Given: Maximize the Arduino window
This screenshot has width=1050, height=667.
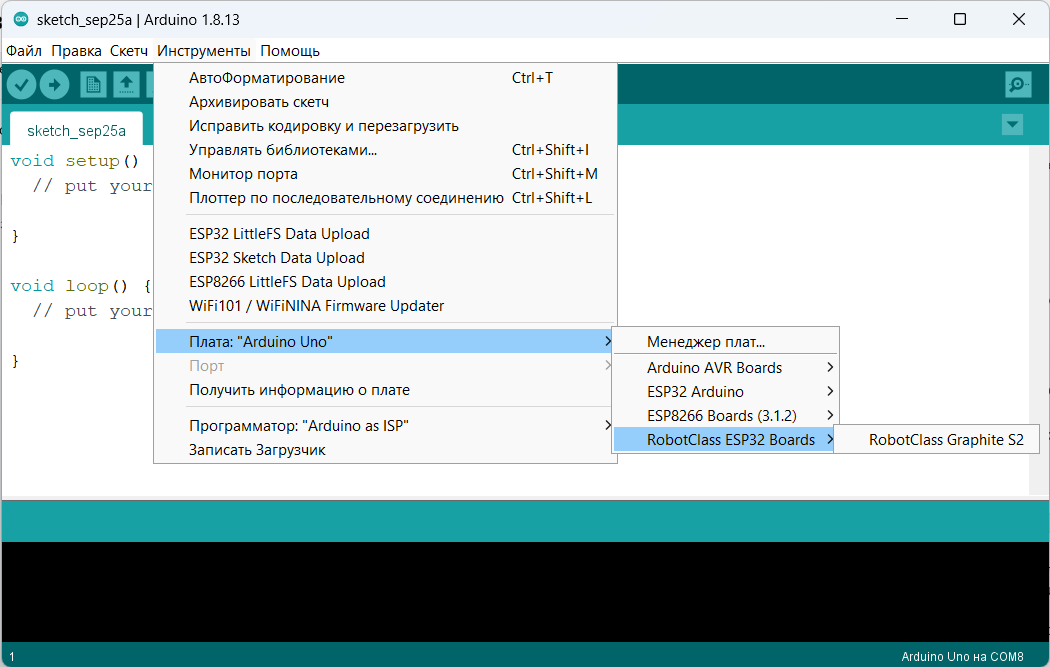Looking at the screenshot, I should click(960, 19).
